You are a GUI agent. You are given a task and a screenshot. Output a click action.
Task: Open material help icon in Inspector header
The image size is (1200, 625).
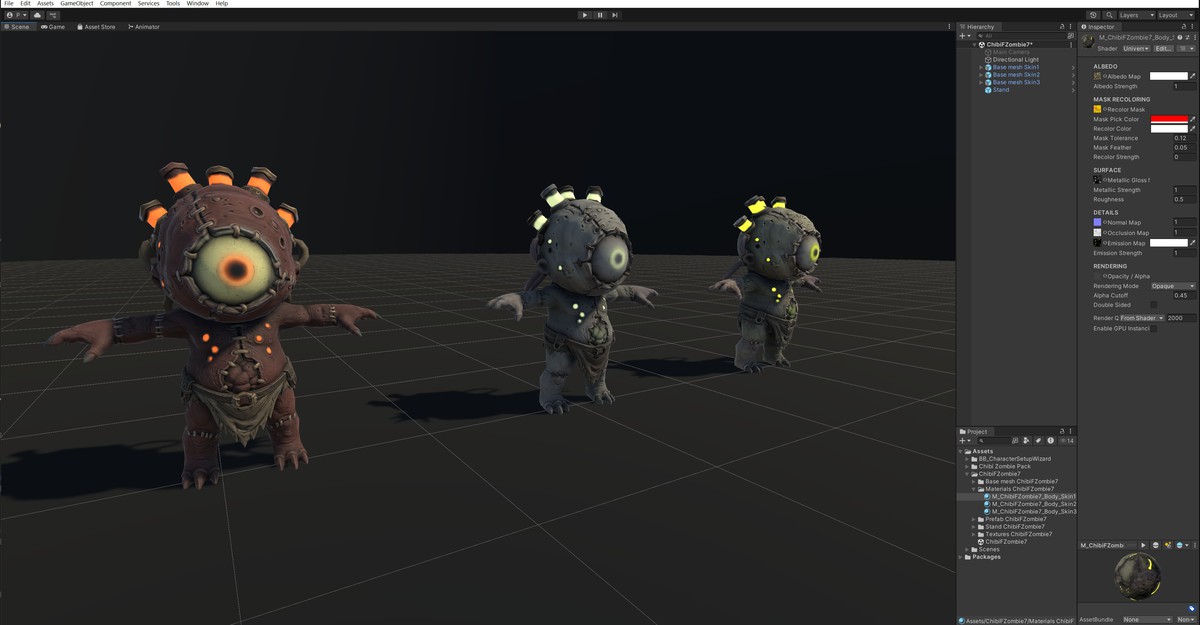click(x=1180, y=38)
